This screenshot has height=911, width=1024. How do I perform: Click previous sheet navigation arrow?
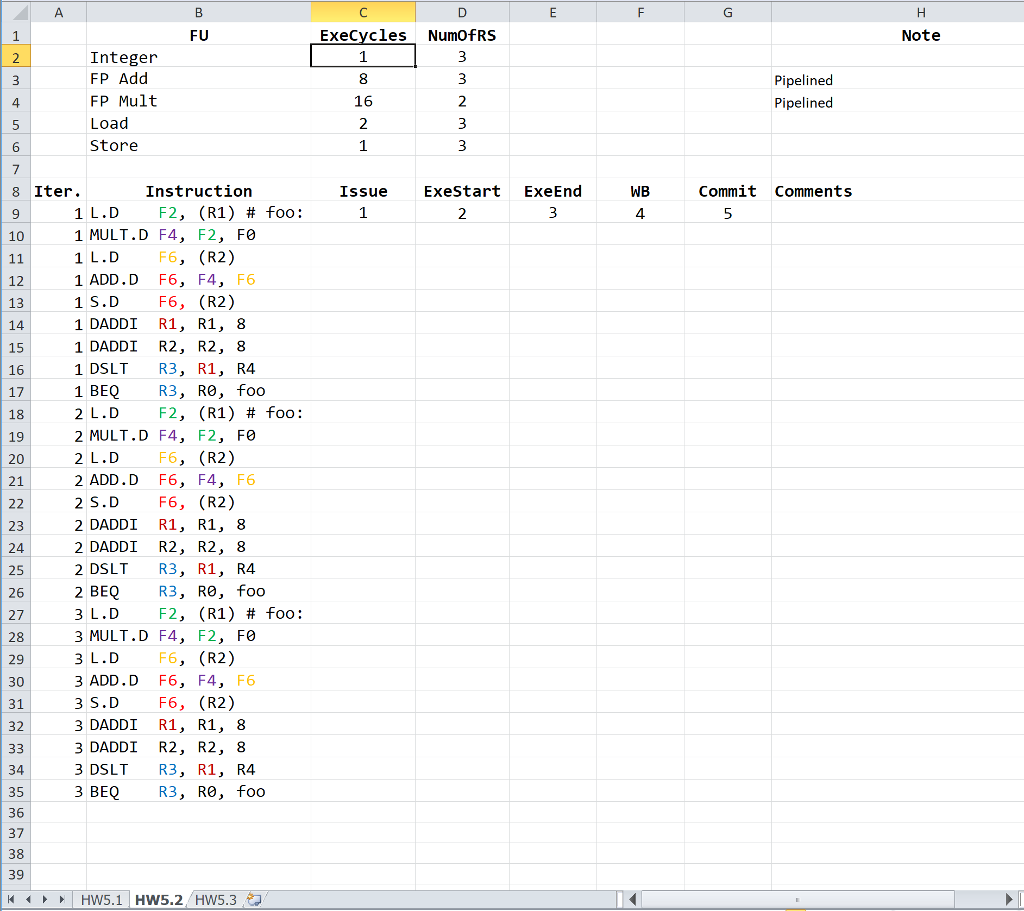point(26,900)
